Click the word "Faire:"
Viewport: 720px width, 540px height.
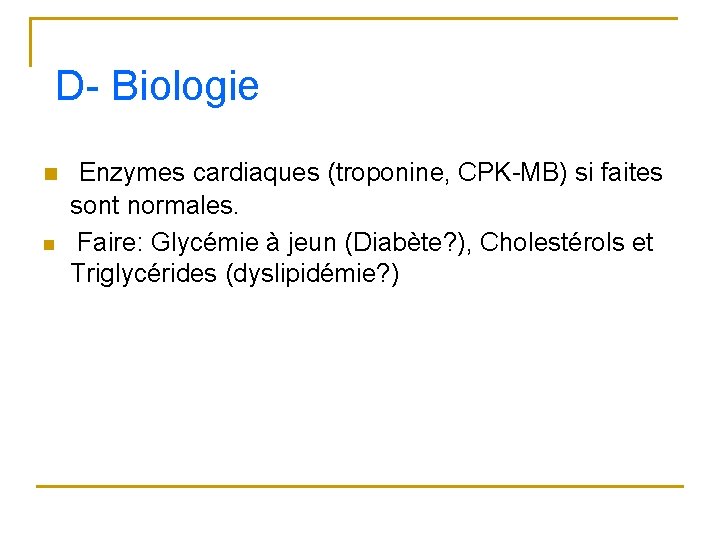(110, 242)
